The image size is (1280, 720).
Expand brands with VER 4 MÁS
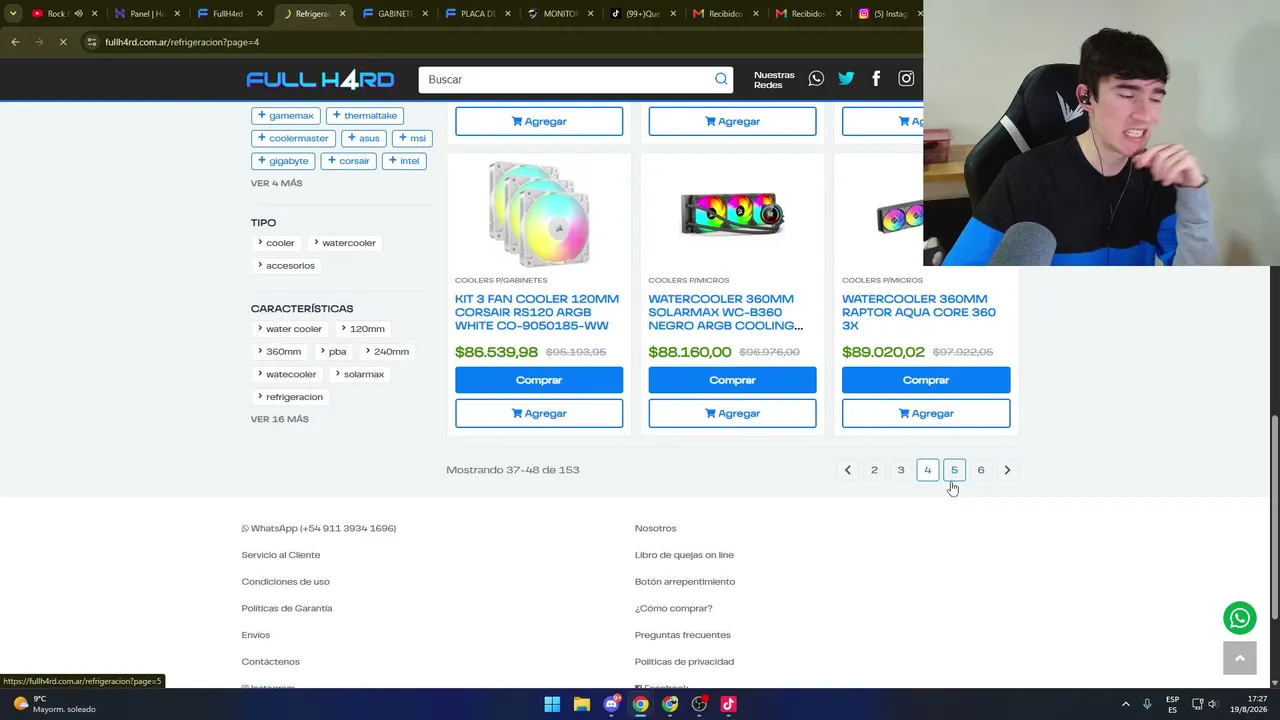click(x=276, y=183)
